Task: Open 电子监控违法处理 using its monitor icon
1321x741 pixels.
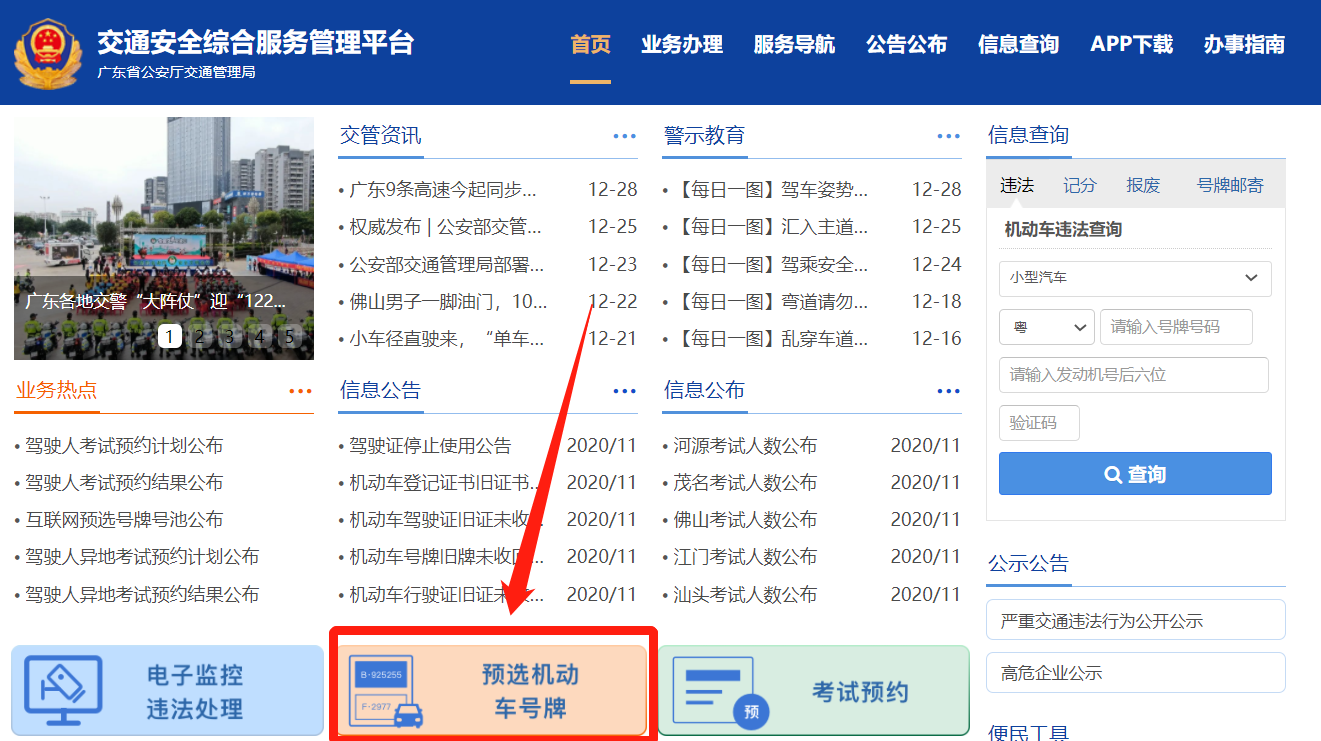Action: (x=62, y=690)
